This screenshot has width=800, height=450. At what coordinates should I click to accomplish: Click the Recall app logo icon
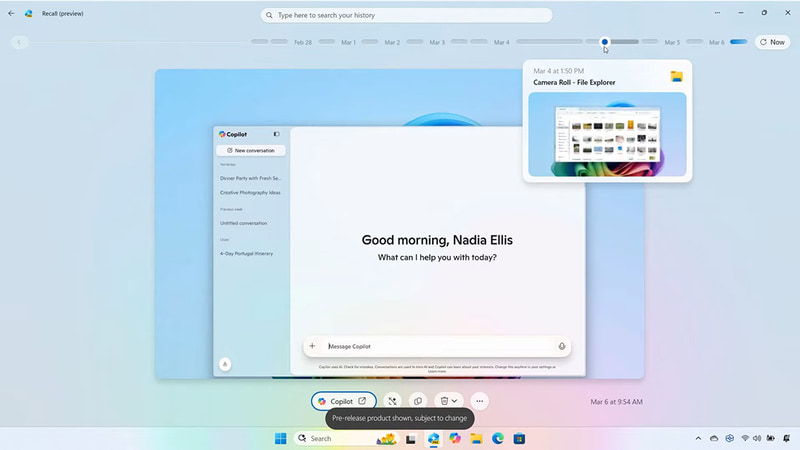[29, 14]
